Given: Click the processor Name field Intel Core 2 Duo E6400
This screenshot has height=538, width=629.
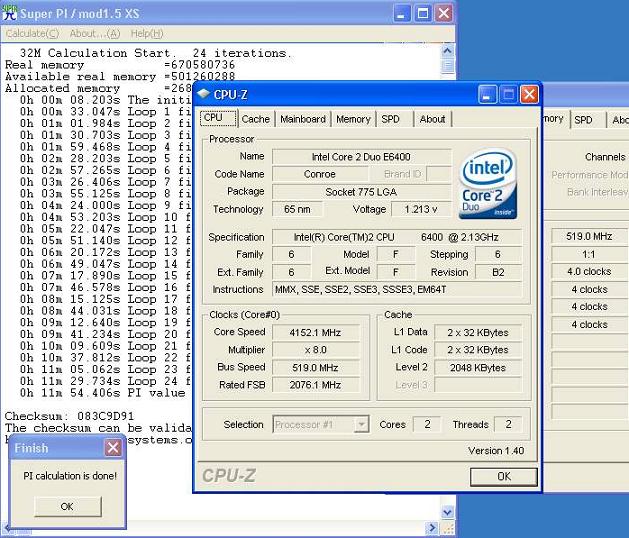Looking at the screenshot, I should tap(361, 157).
